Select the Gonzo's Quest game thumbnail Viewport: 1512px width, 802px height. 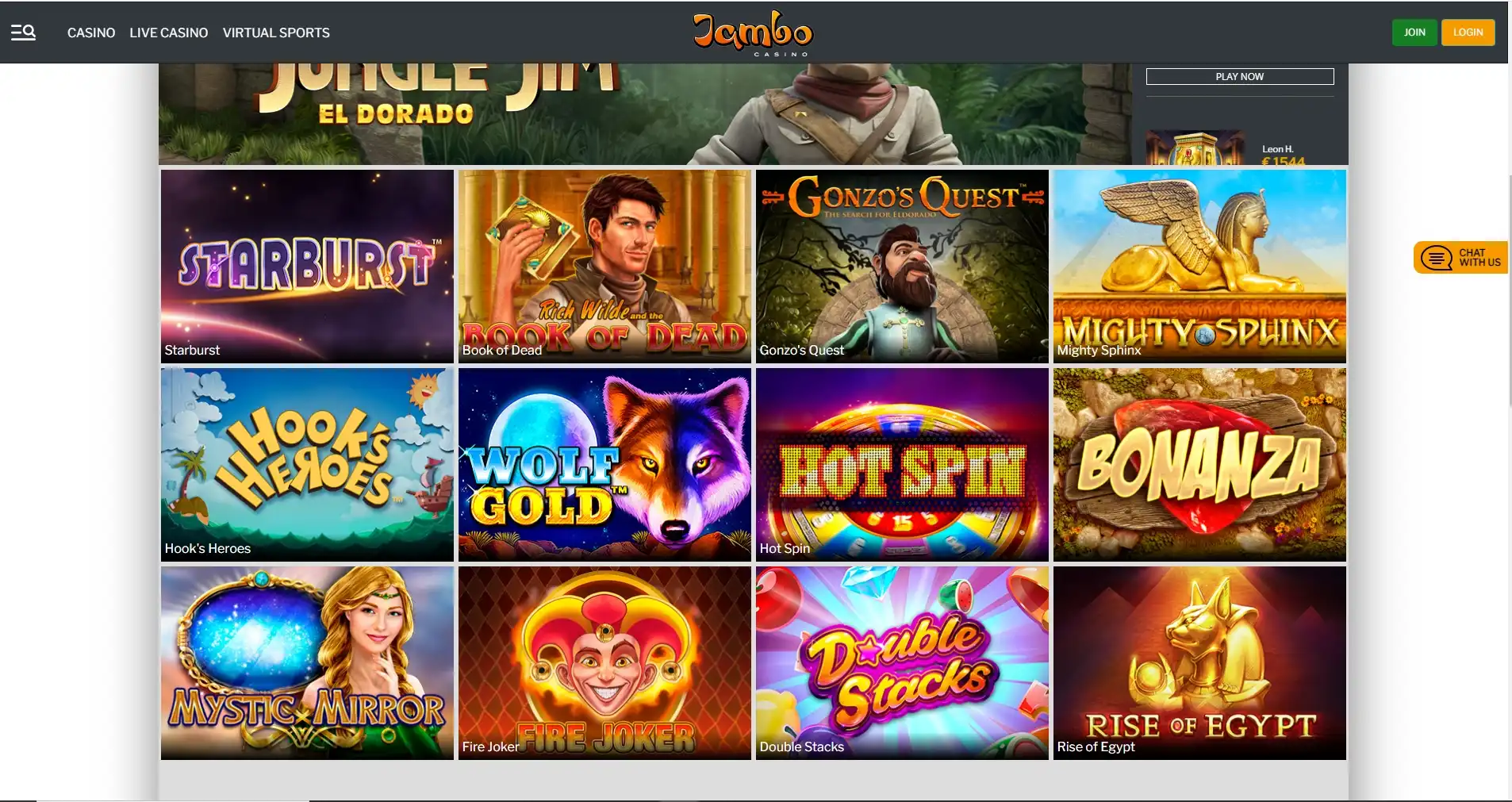[x=902, y=266]
